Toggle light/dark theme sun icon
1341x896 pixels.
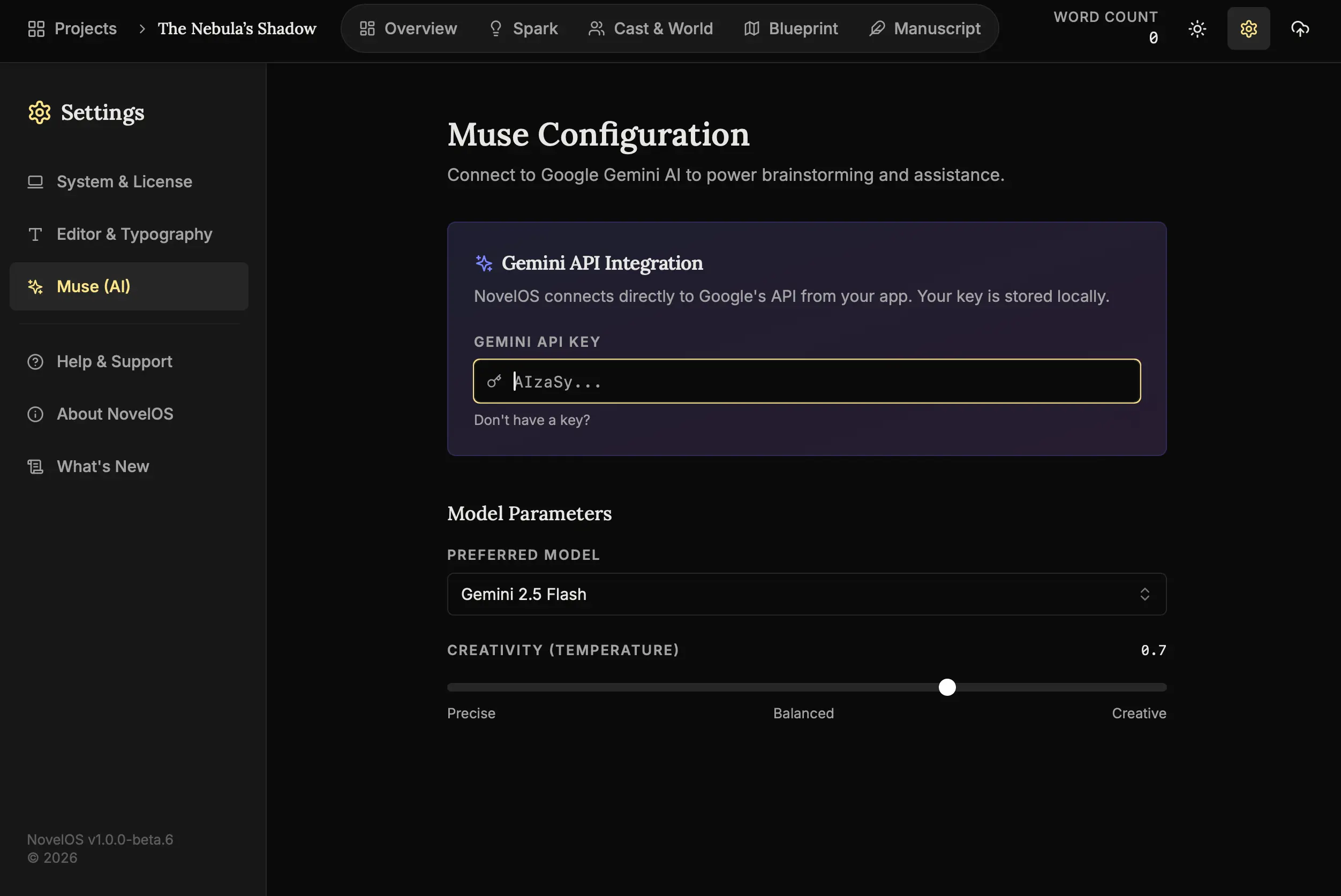click(x=1197, y=28)
